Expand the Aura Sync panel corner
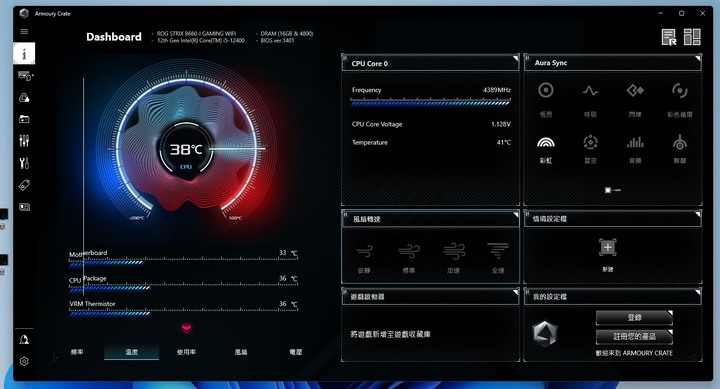This screenshot has height=389, width=720. [x=698, y=58]
